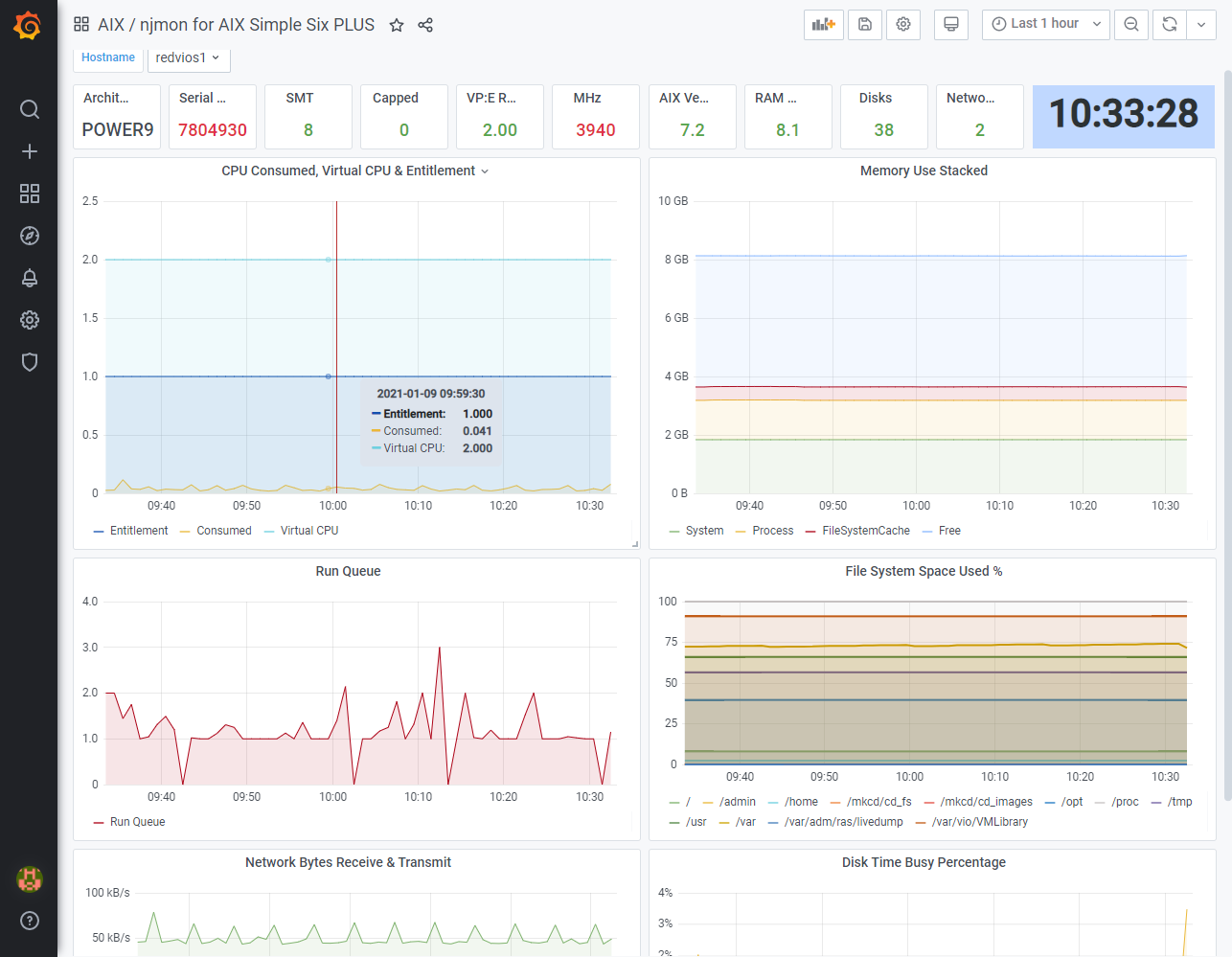
Task: Open the user avatar profile
Action: pos(30,878)
